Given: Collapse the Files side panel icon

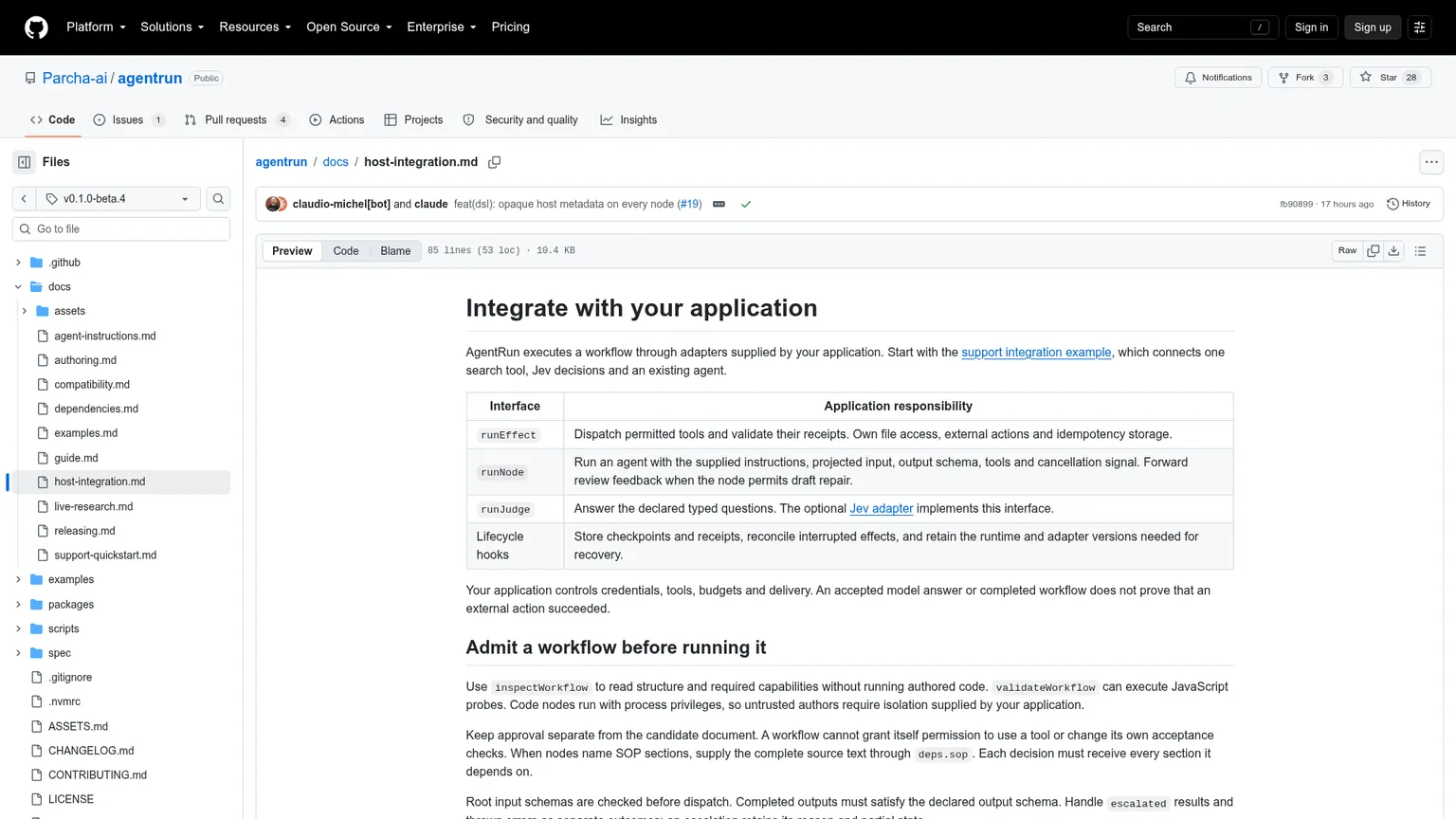Looking at the screenshot, I should coord(25,162).
